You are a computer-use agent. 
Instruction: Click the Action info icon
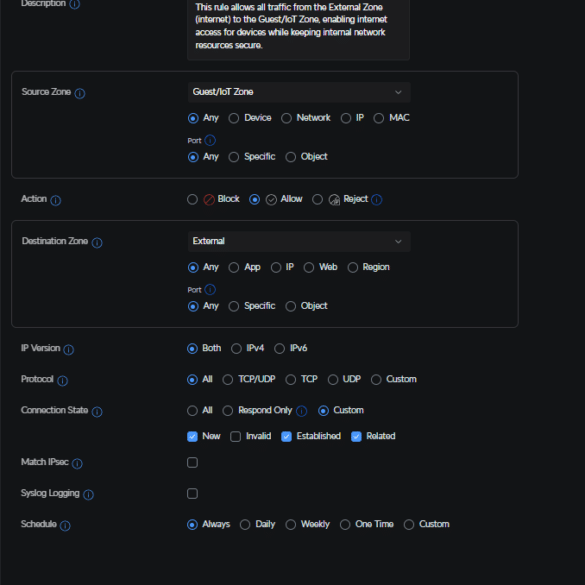(x=56, y=200)
